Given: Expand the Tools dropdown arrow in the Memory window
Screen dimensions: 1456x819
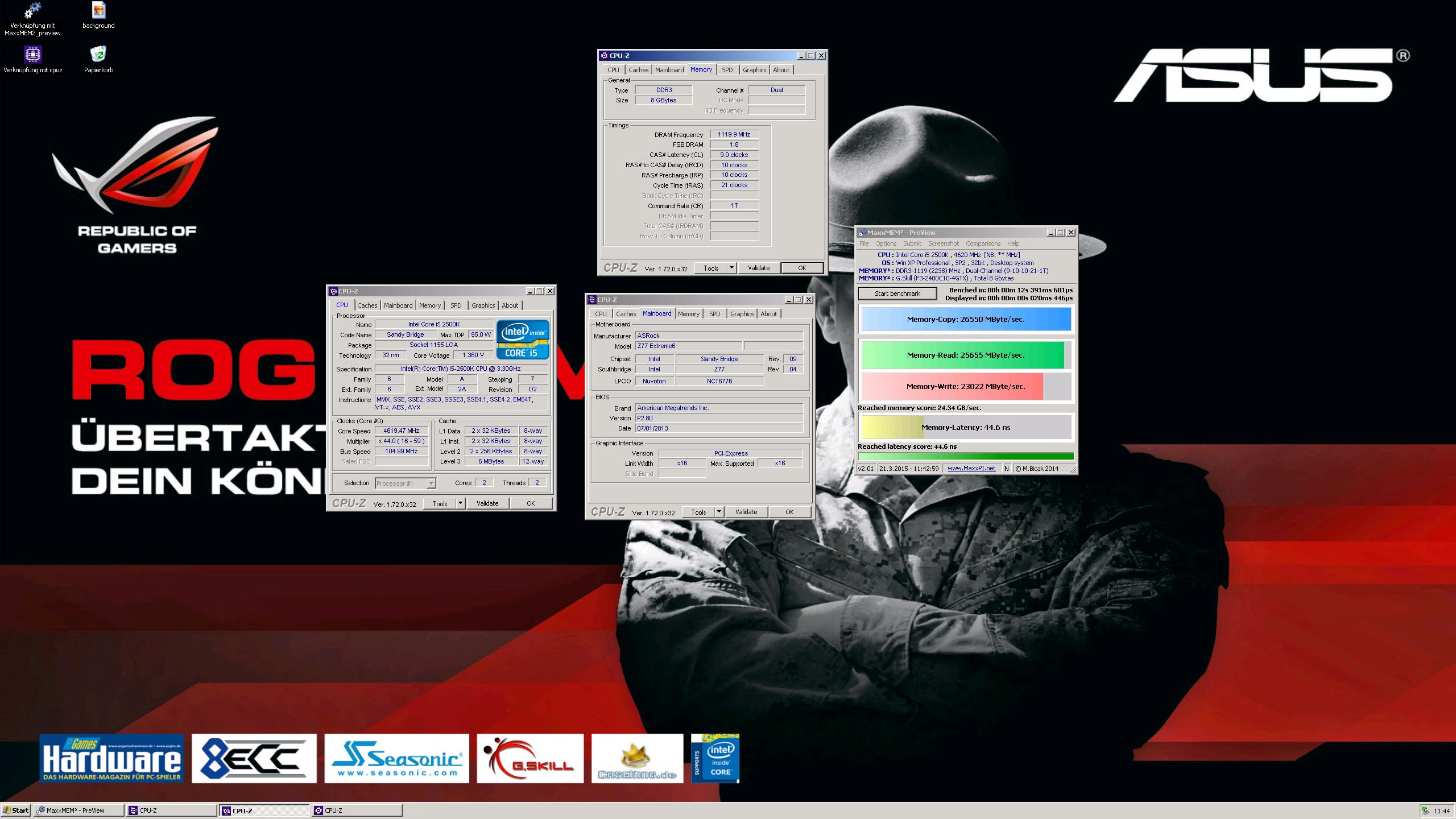Looking at the screenshot, I should (731, 268).
